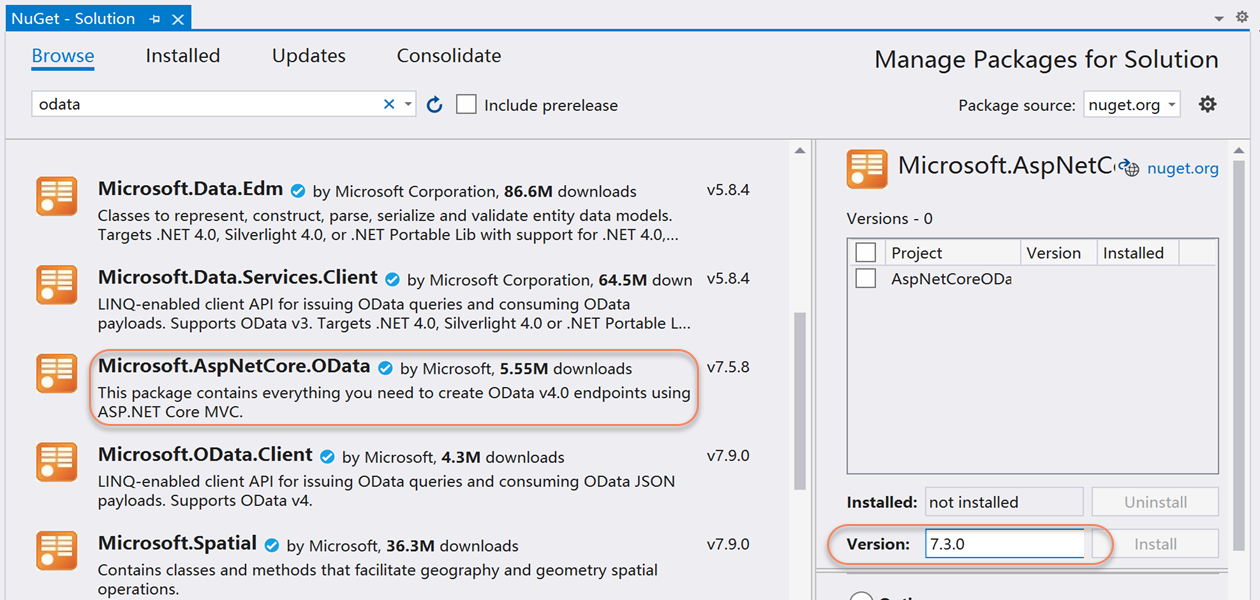
Task: Open the nuget.org link
Action: [x=1182, y=168]
